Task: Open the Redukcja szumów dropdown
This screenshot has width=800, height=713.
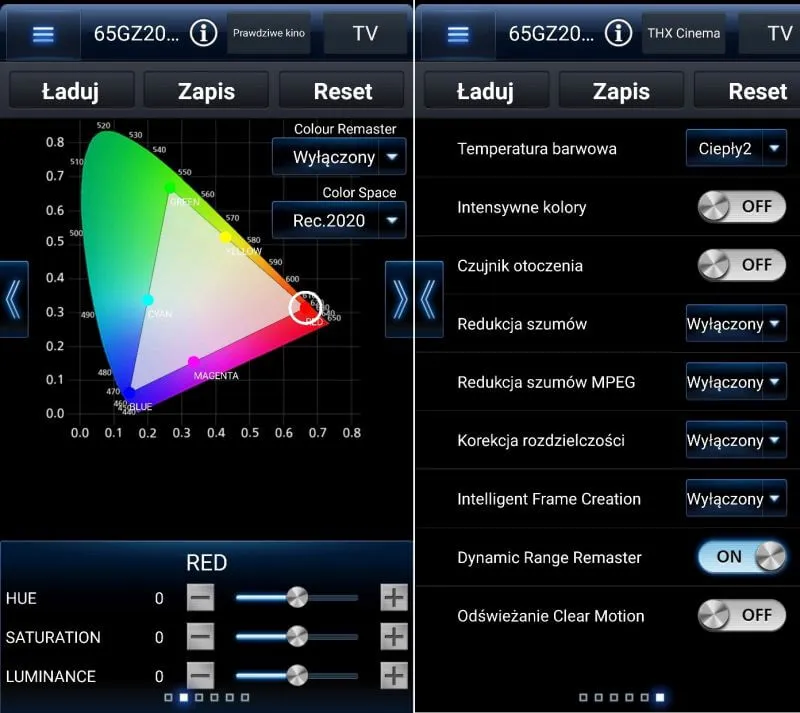Action: point(736,324)
